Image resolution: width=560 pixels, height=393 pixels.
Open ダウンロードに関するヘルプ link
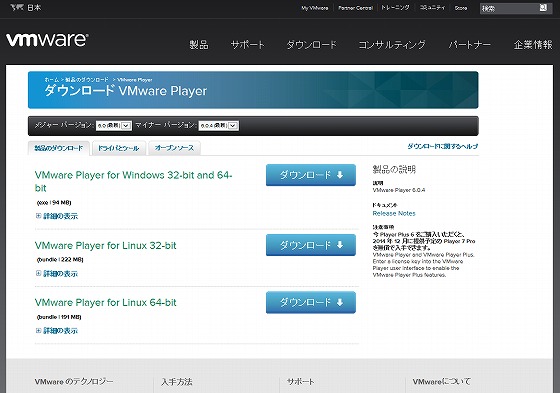[442, 146]
